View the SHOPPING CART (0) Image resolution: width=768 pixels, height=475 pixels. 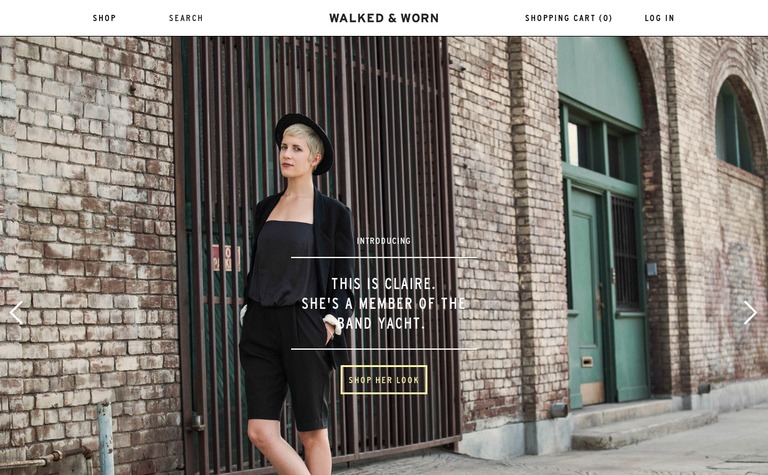(x=569, y=18)
